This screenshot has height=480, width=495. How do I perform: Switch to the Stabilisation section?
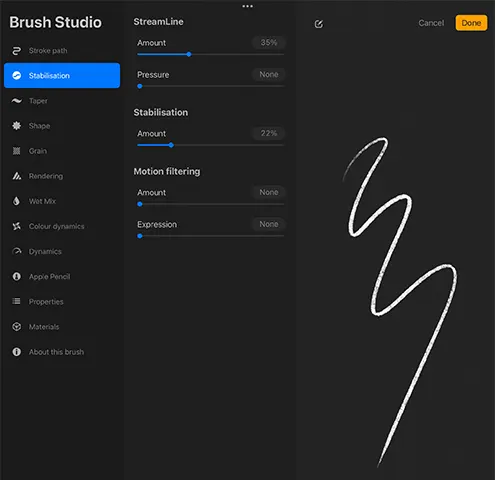62,76
